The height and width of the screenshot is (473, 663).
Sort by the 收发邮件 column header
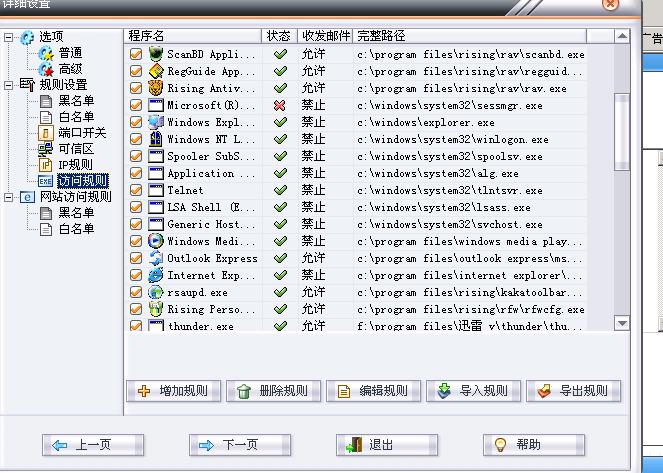point(325,36)
